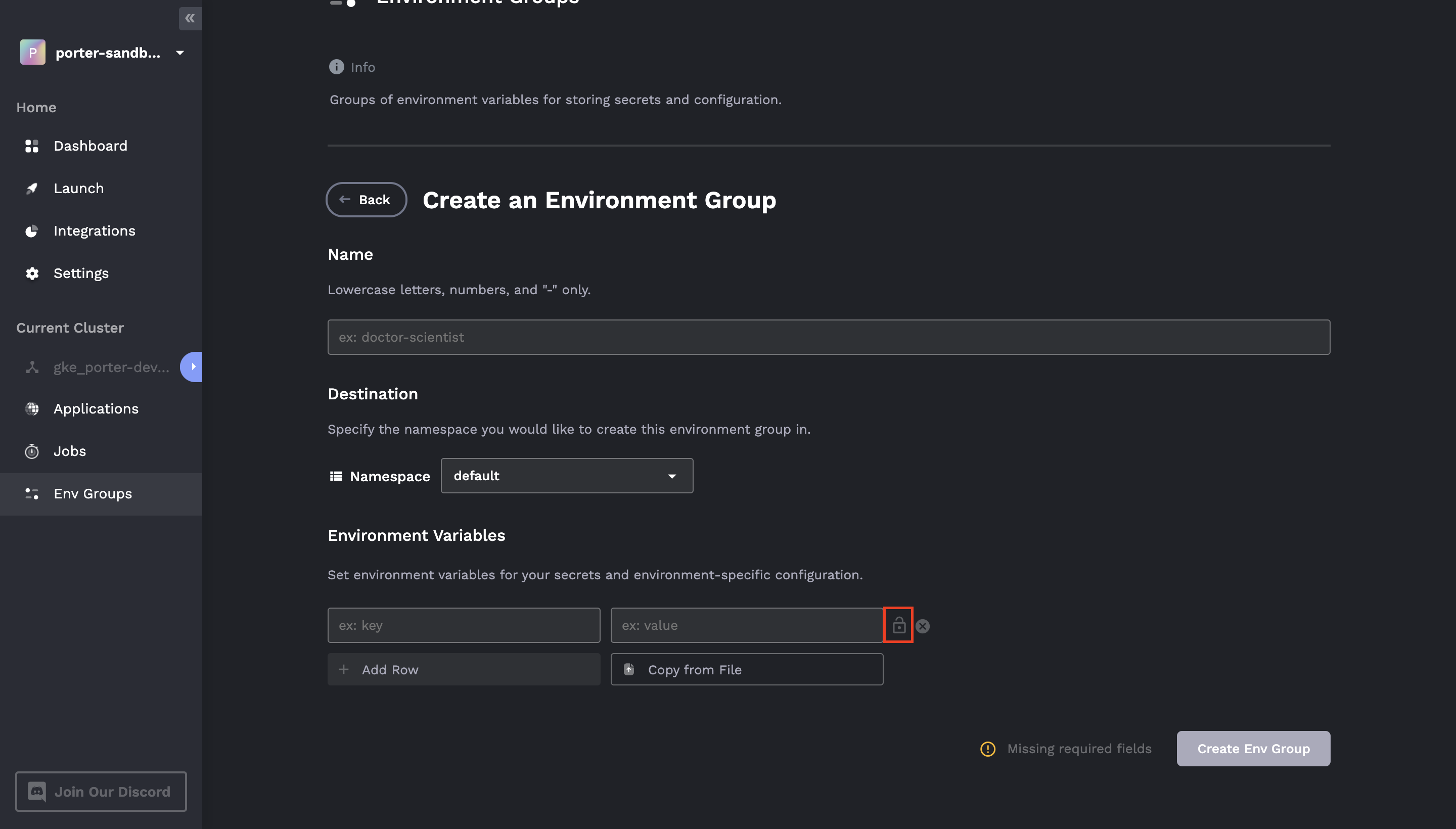Viewport: 1456px width, 829px height.
Task: Click Create Env Group button
Action: (x=1253, y=749)
